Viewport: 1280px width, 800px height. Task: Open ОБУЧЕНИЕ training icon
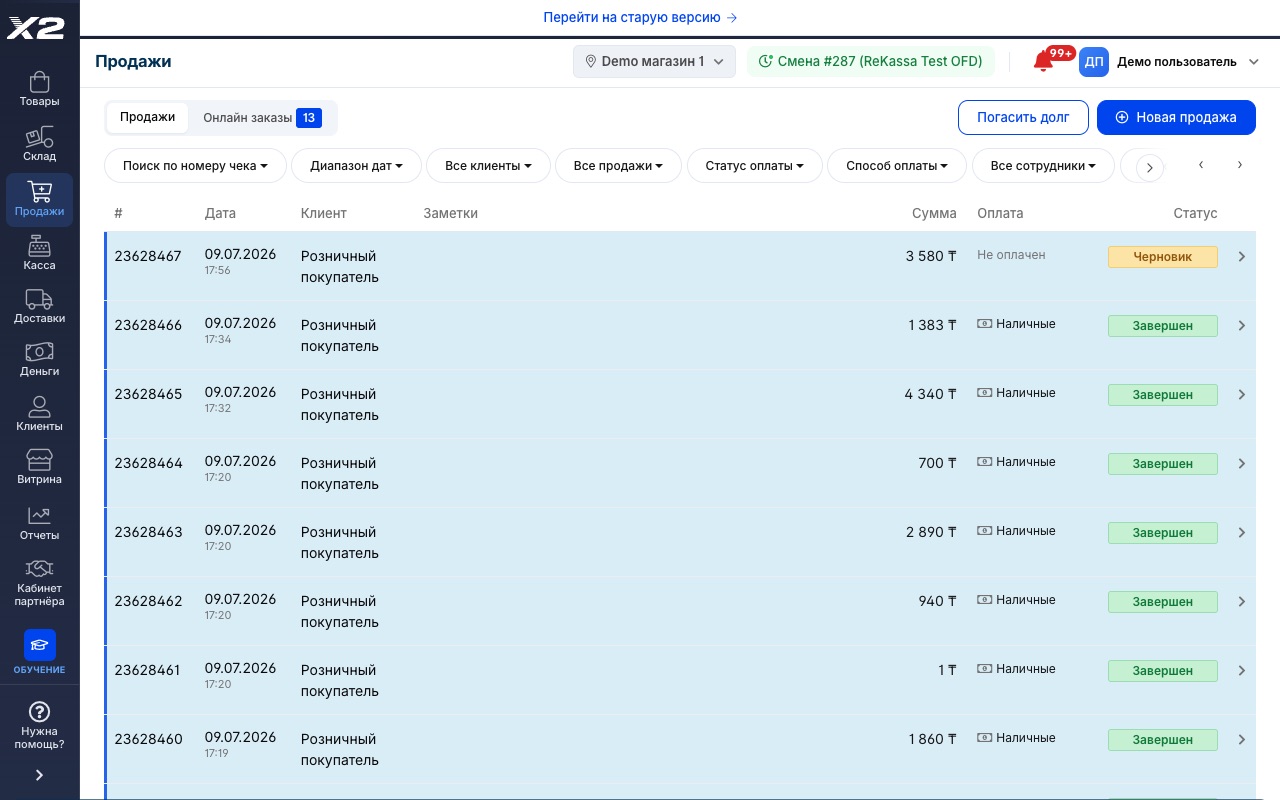[39, 652]
